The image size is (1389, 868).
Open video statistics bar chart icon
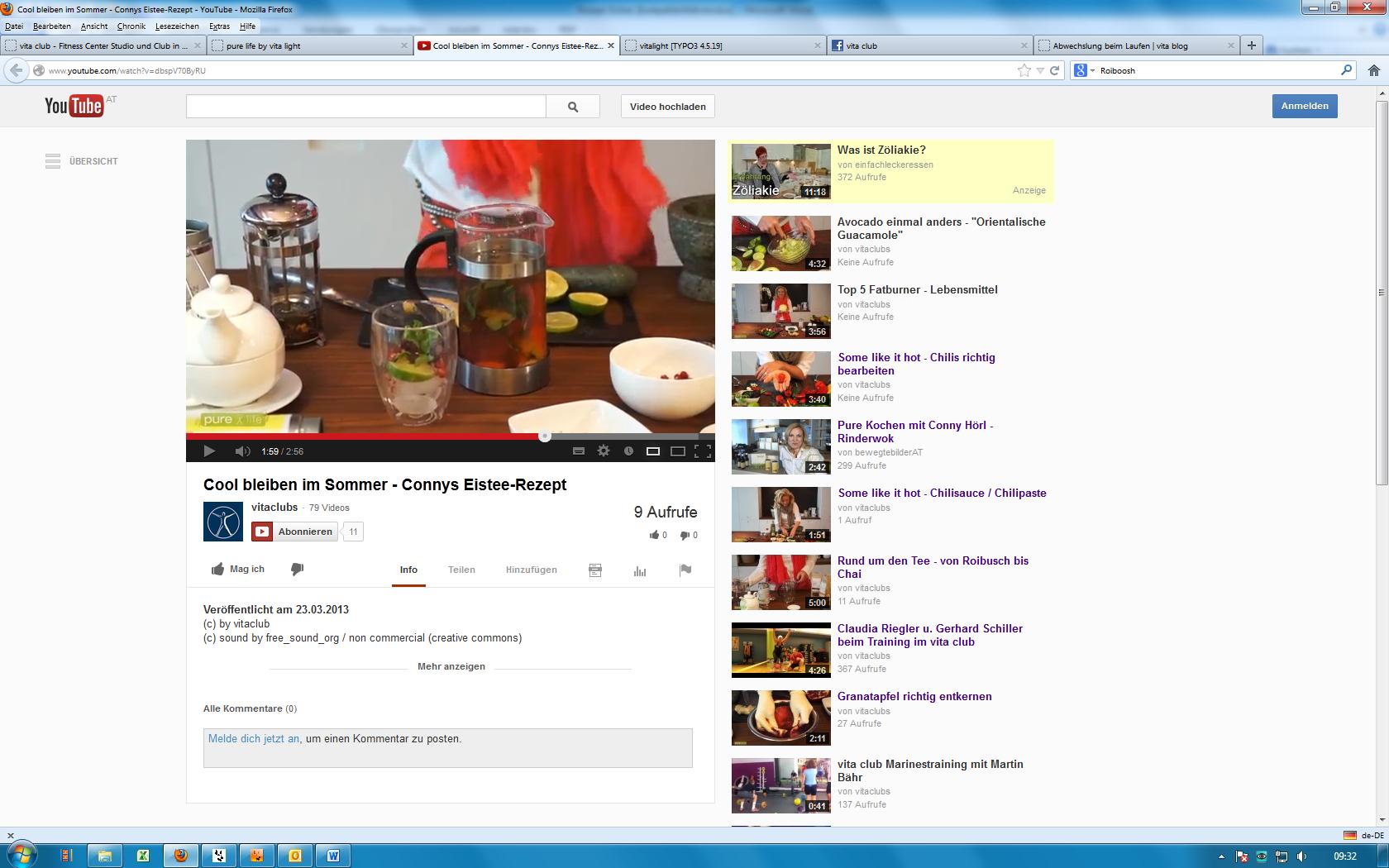coord(640,570)
